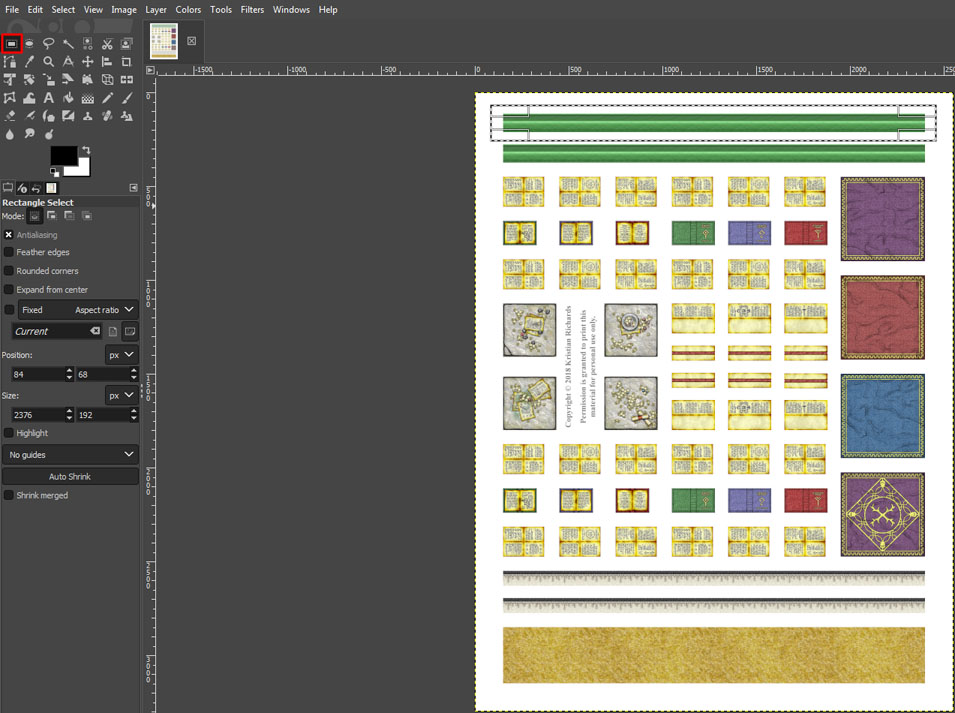
Task: Clear the Current aspect ratio field
Action: [95, 331]
